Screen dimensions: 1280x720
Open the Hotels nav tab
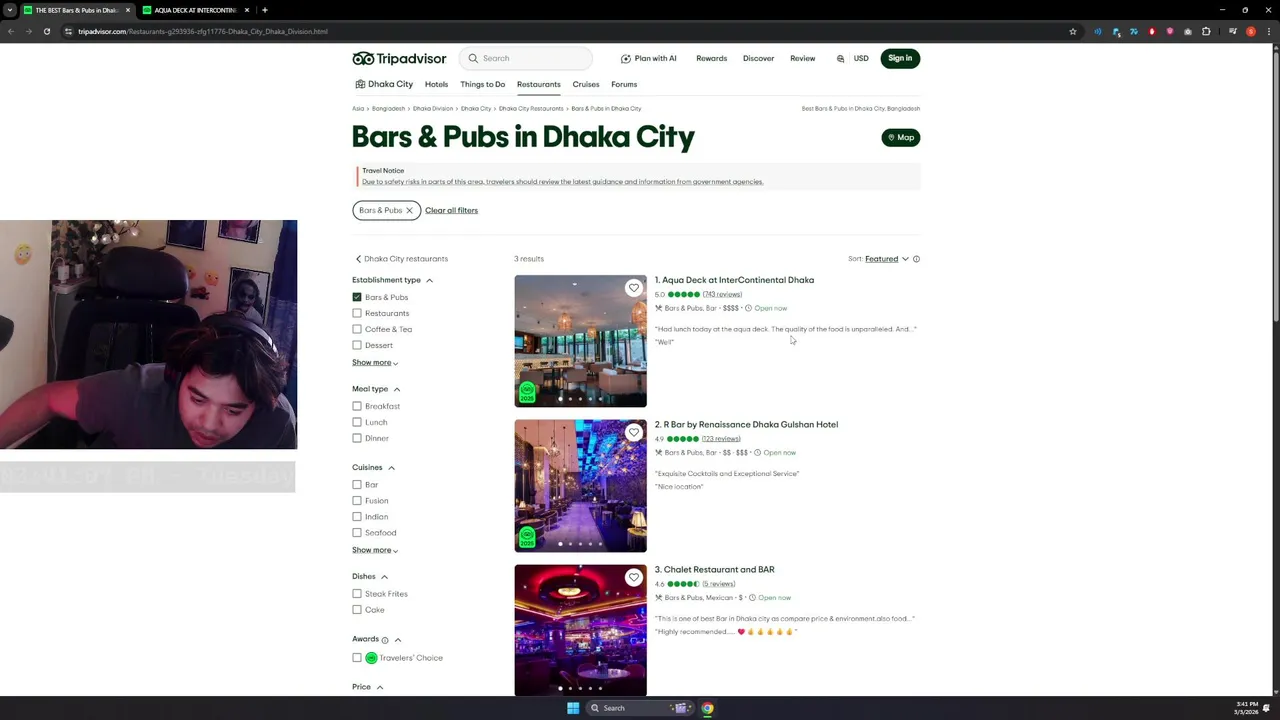point(436,84)
